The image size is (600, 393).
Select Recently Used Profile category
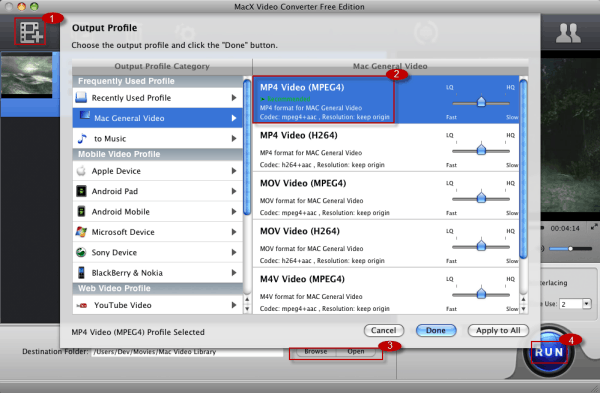(157, 98)
